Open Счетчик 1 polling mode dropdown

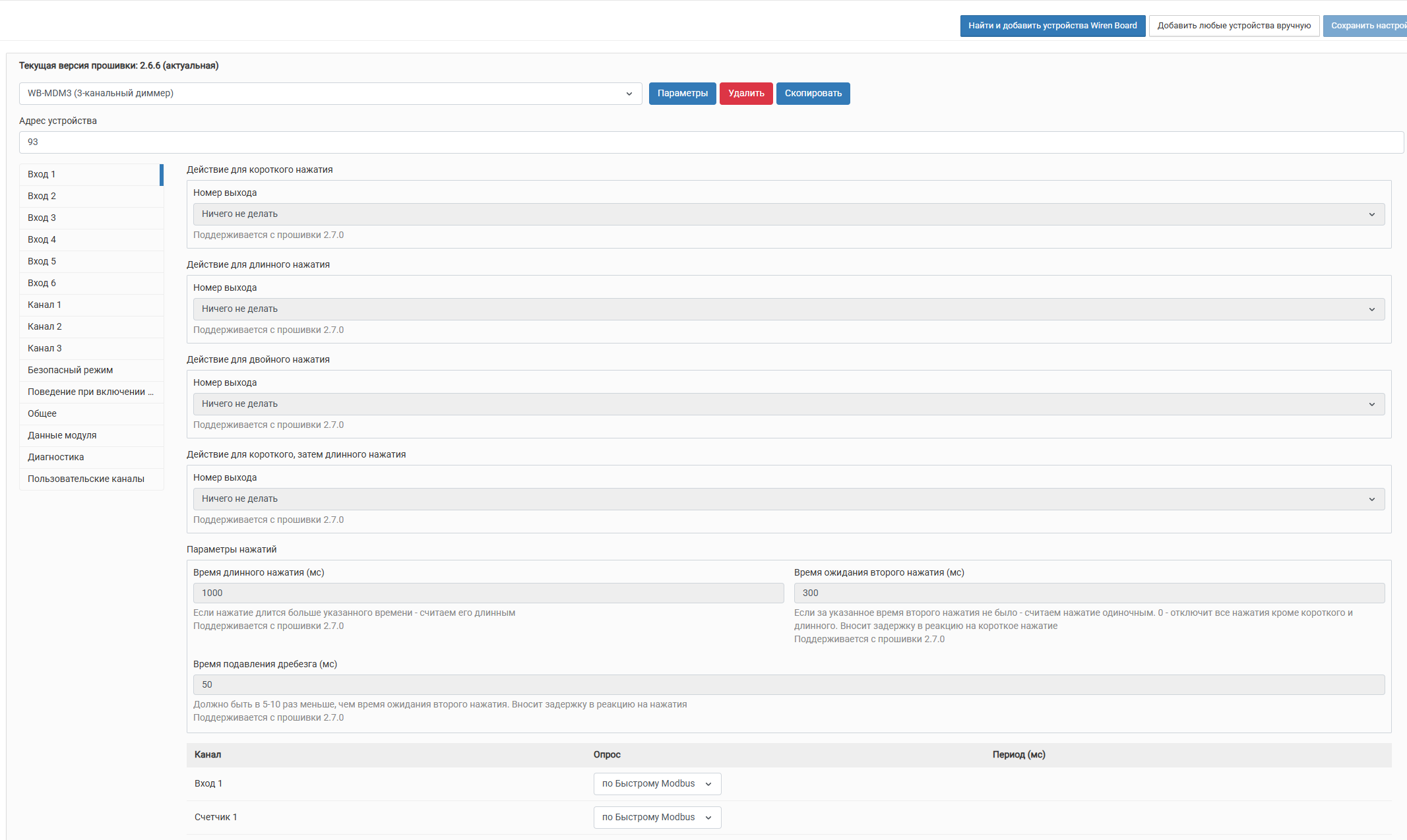click(656, 818)
